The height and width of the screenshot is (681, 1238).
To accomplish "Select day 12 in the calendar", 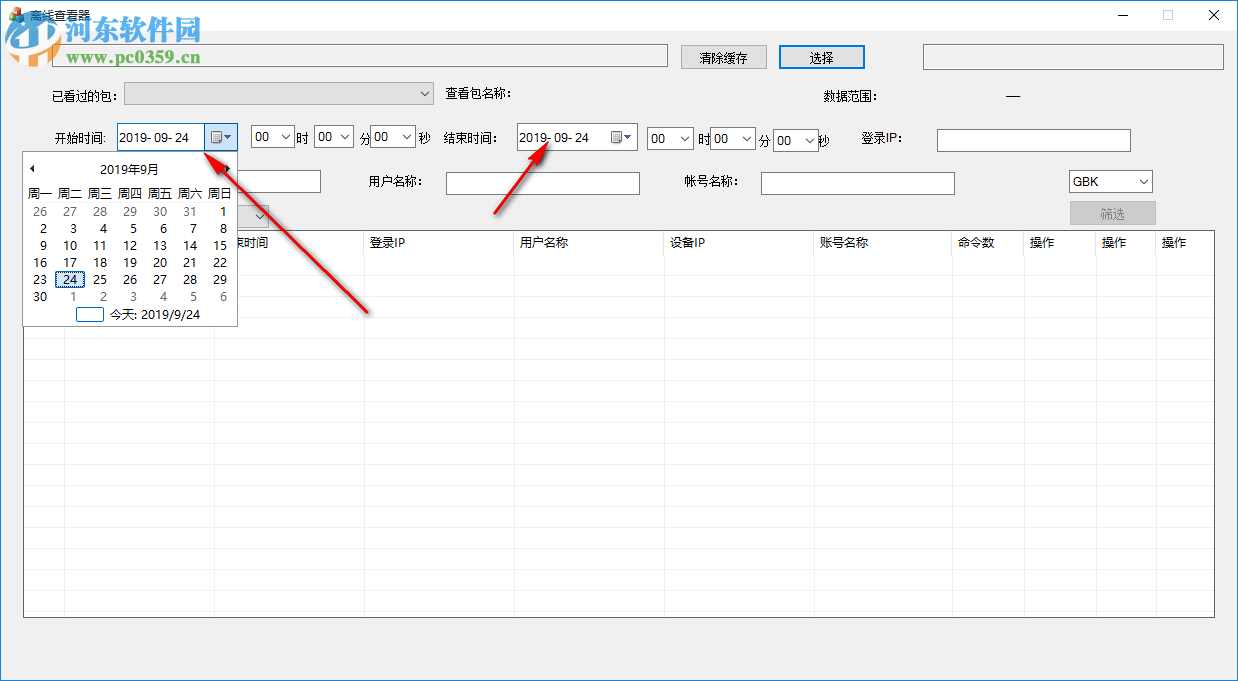I will tap(130, 245).
